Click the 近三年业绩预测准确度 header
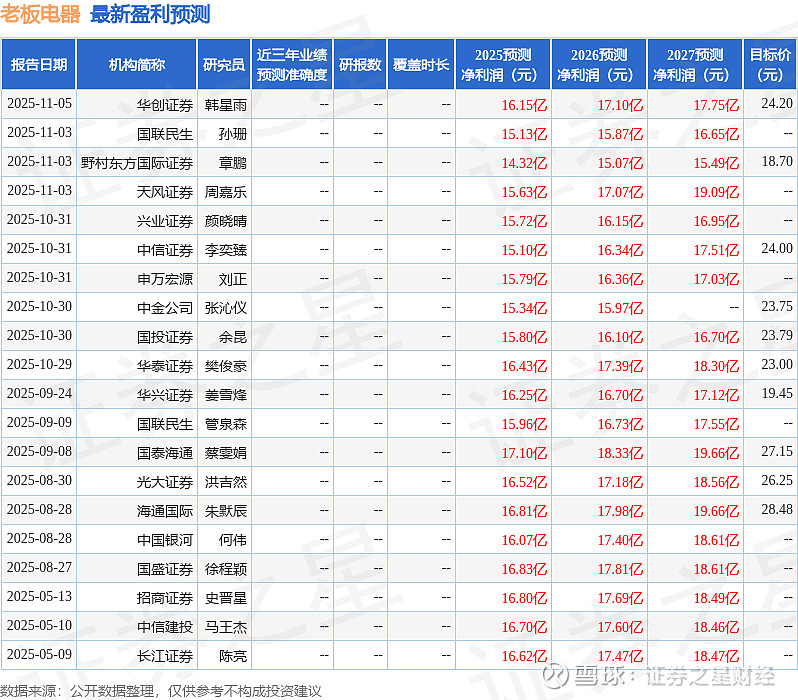Viewport: 798px width, 700px height. click(x=292, y=65)
